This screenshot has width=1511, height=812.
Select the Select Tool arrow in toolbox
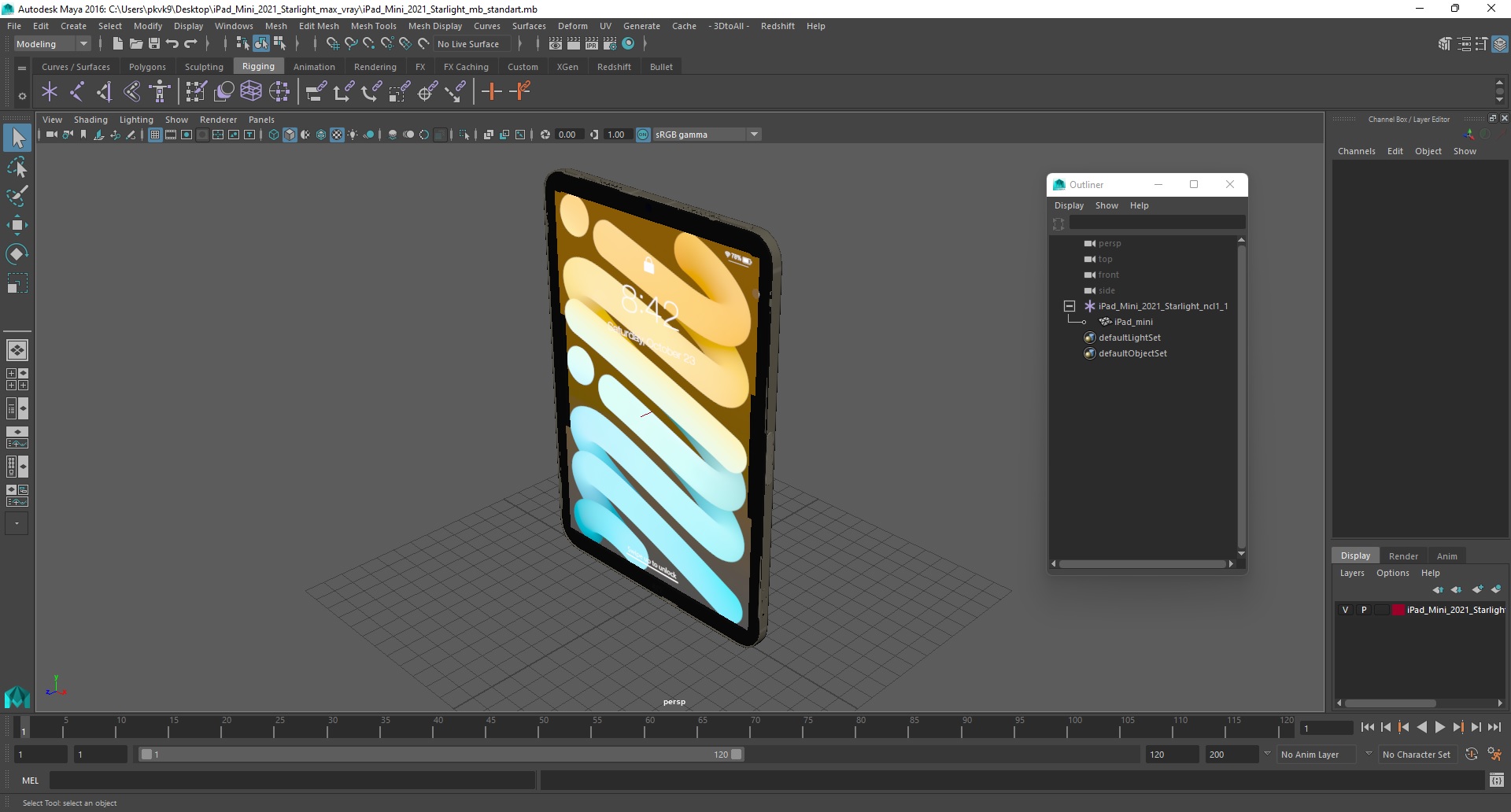point(17,138)
